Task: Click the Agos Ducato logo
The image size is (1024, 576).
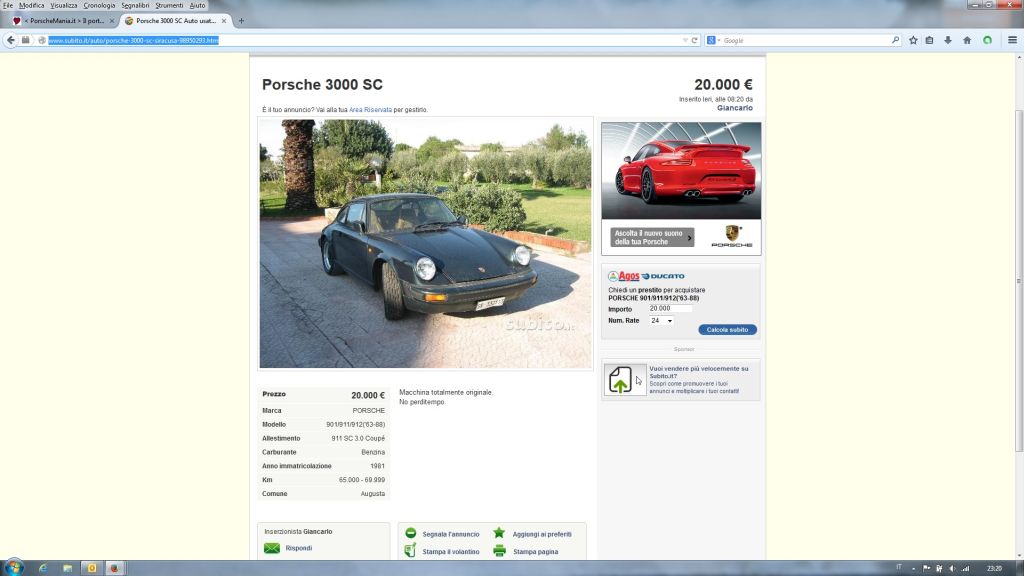Action: 646,276
